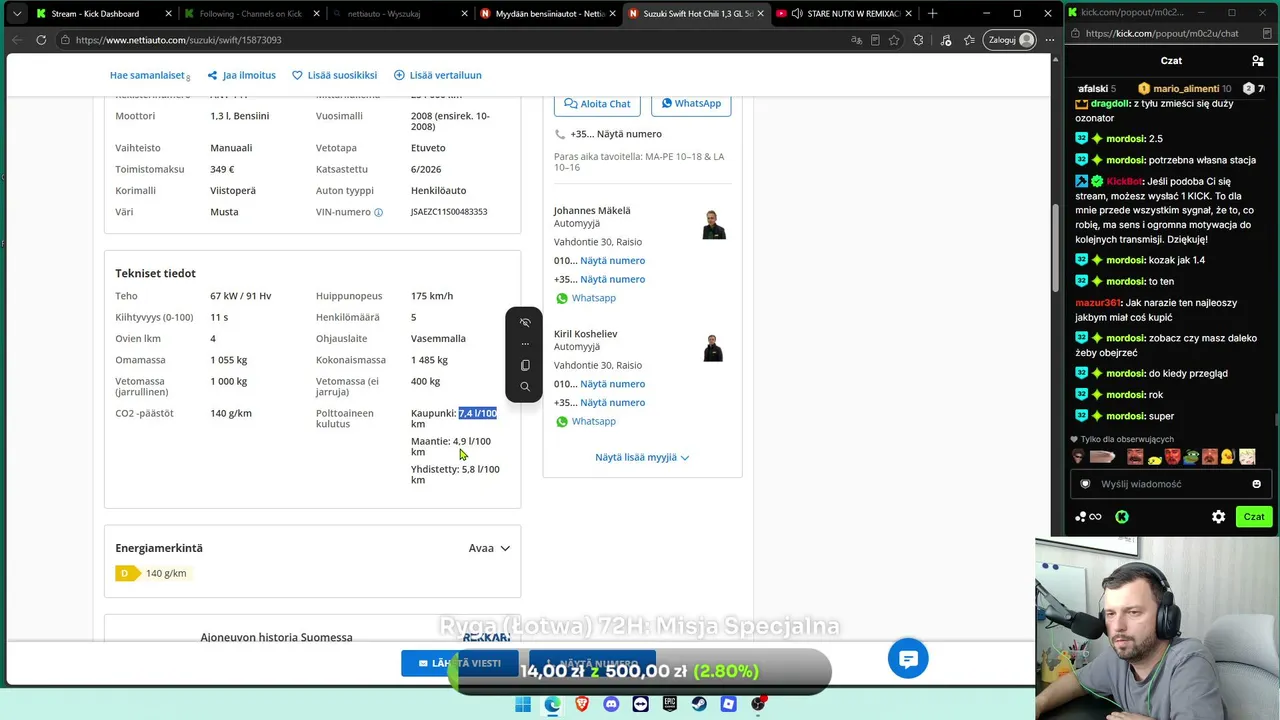Image resolution: width=1280 pixels, height=720 pixels.
Task: Click Kiril Kosheliev's profile photo
Action: 713,348
